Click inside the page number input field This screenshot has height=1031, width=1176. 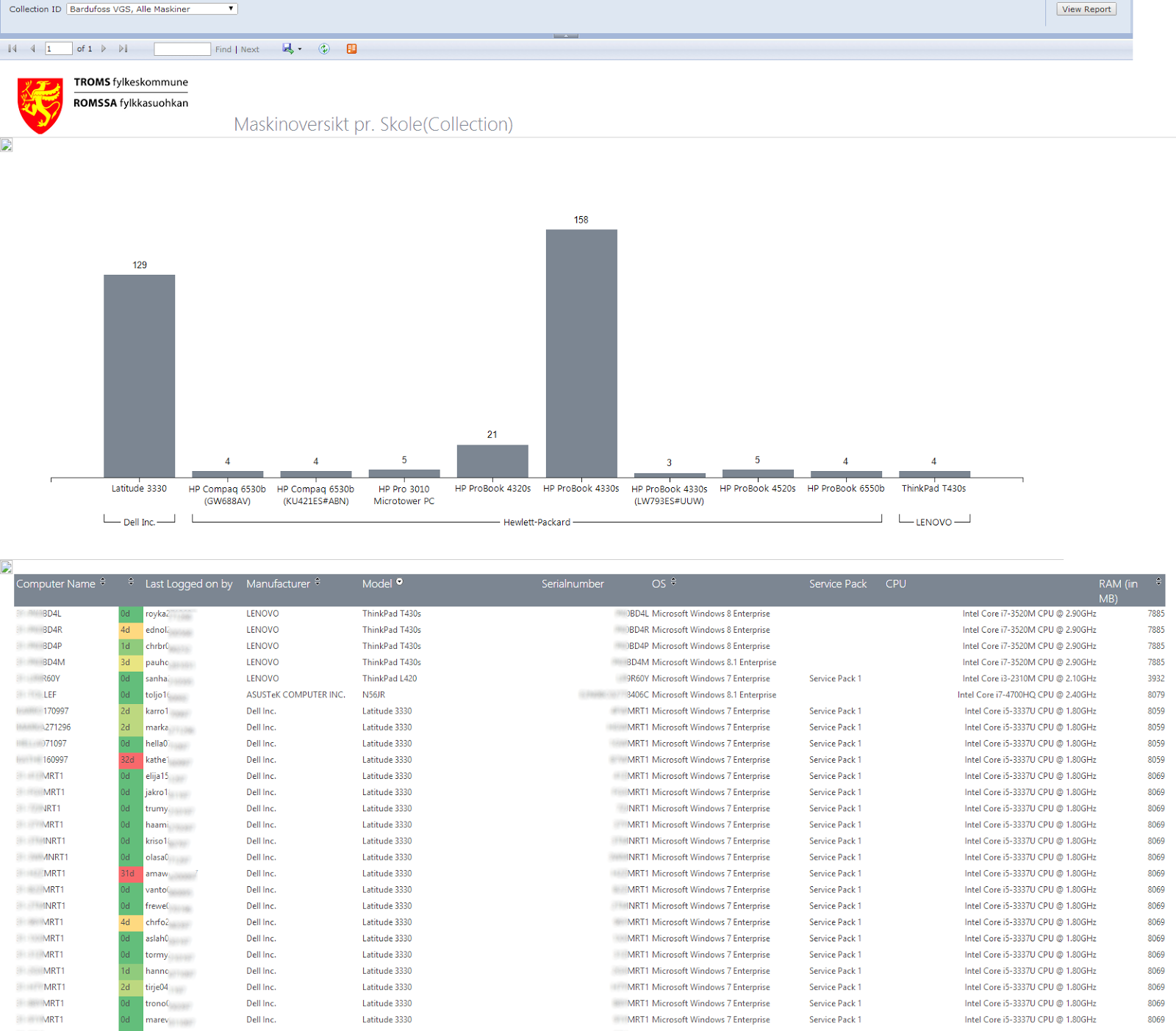click(59, 49)
